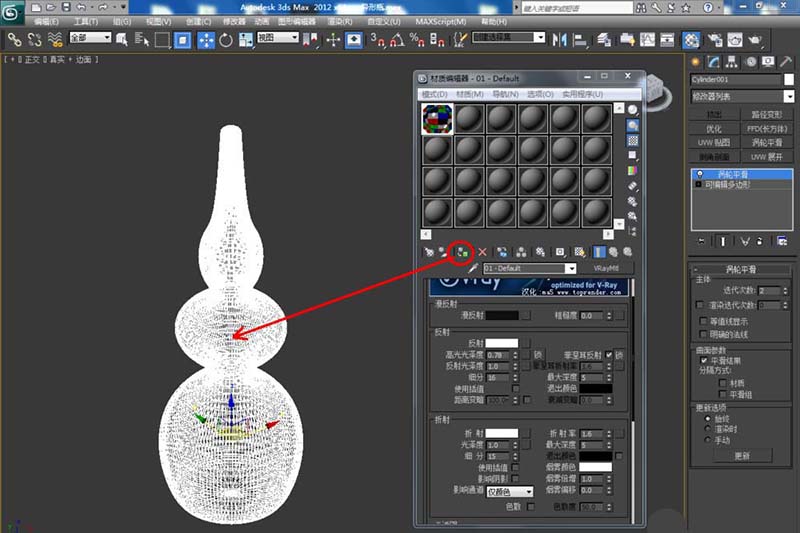
Task: Click the red X reset material icon
Action: [482, 252]
